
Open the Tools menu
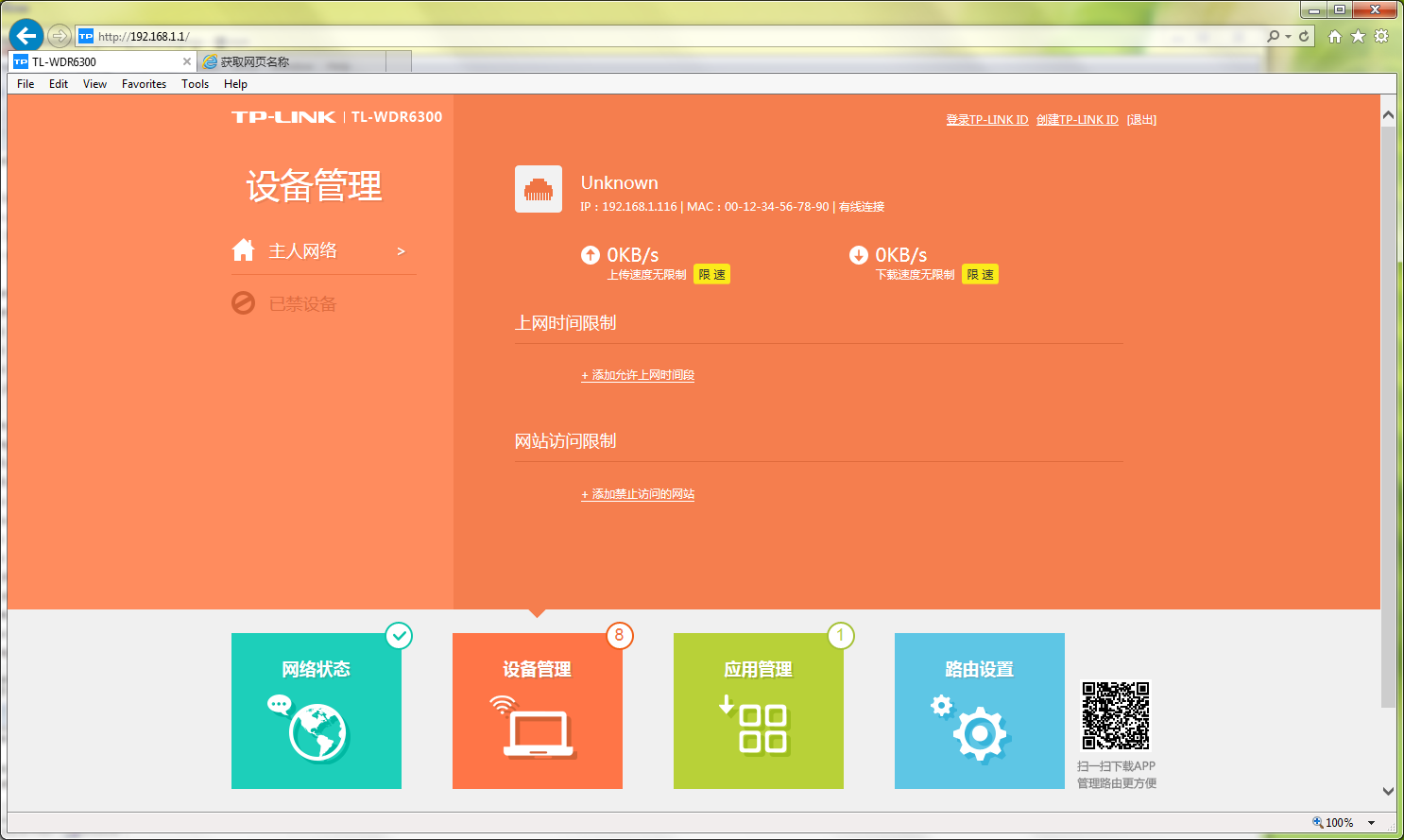pos(195,84)
